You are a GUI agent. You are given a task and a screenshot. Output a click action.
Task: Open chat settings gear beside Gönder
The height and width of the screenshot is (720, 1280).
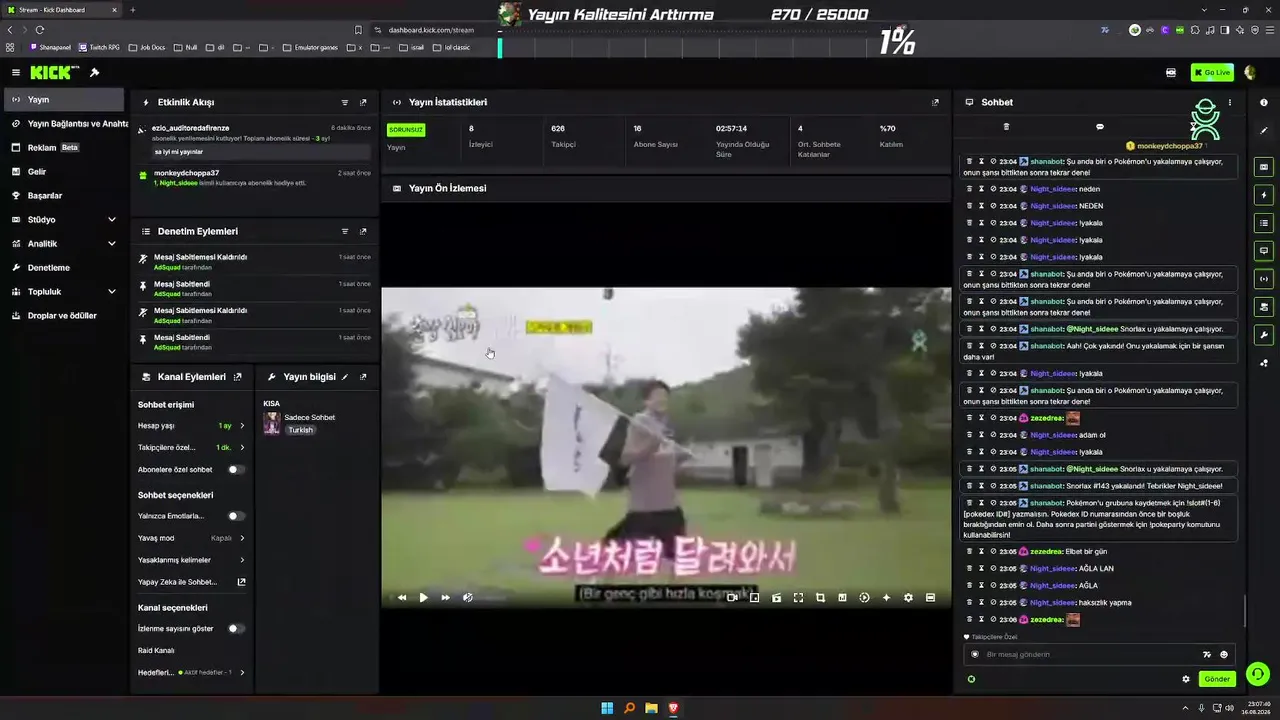pos(1186,679)
